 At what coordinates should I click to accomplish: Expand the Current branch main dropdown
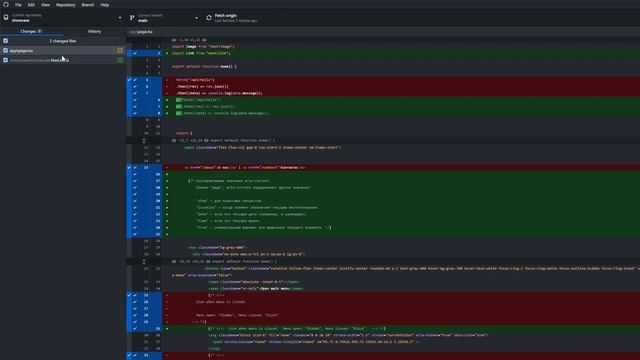tap(164, 18)
